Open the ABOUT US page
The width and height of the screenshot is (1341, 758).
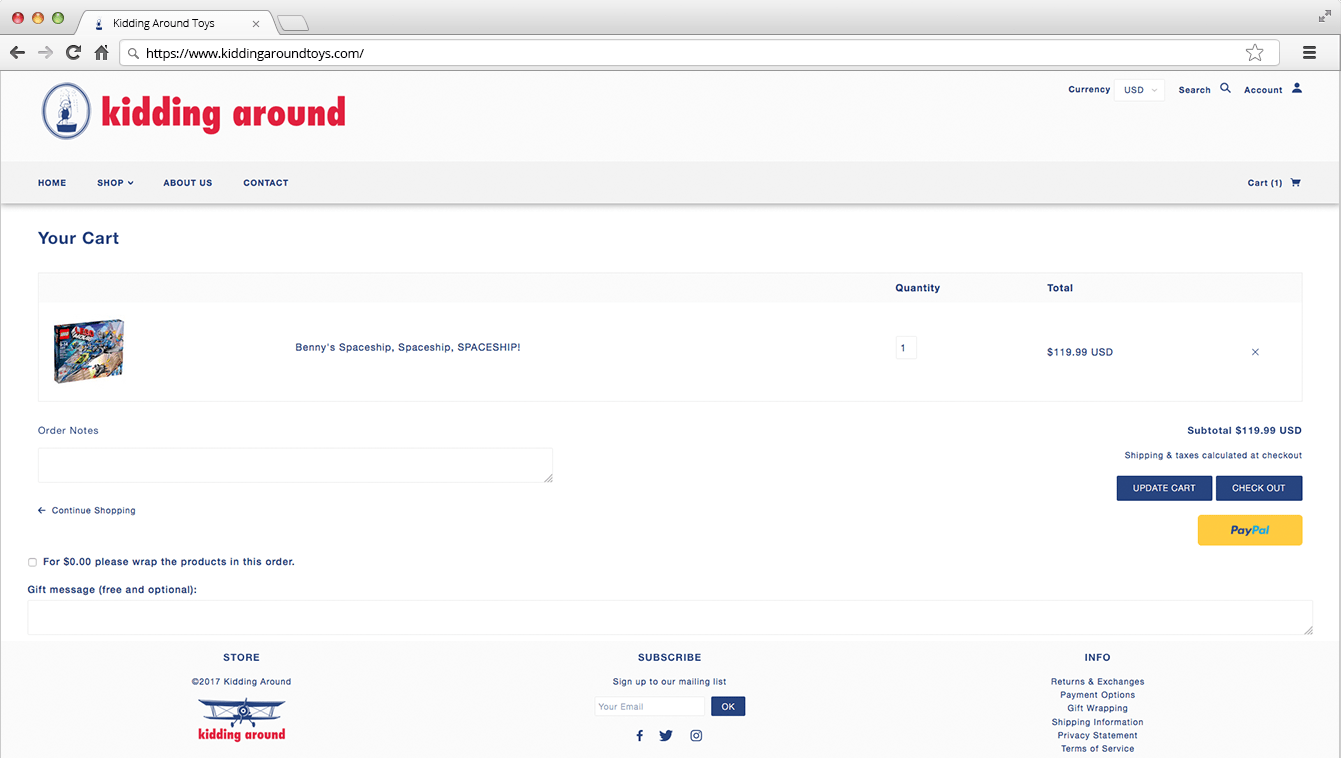click(x=188, y=183)
